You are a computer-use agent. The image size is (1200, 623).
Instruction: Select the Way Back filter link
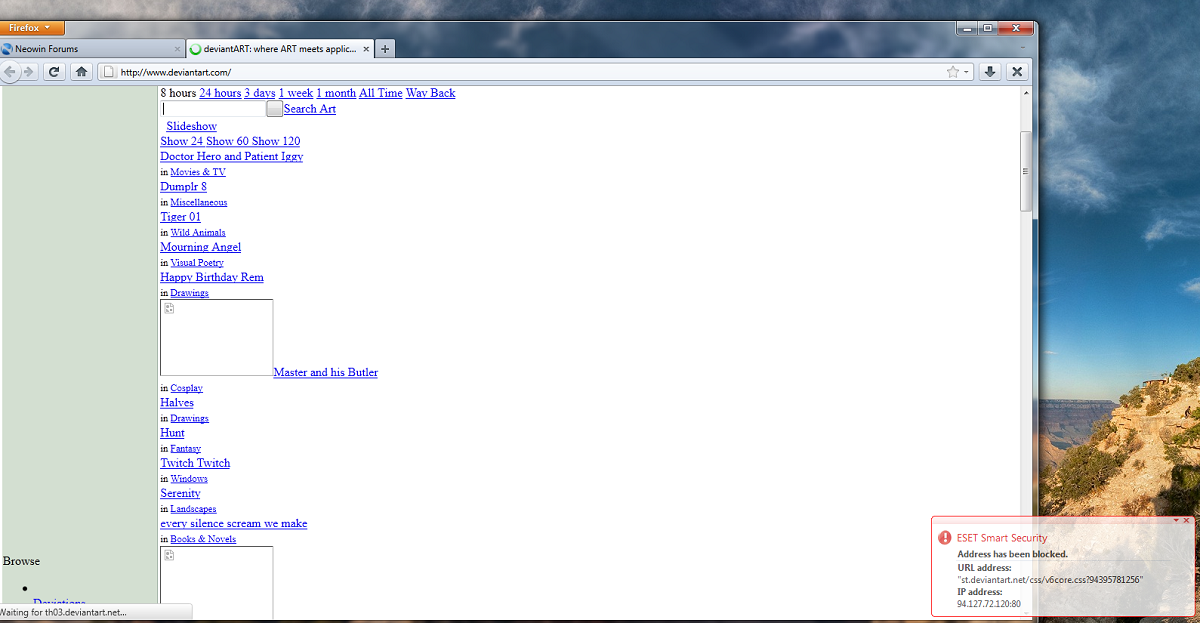click(x=430, y=93)
